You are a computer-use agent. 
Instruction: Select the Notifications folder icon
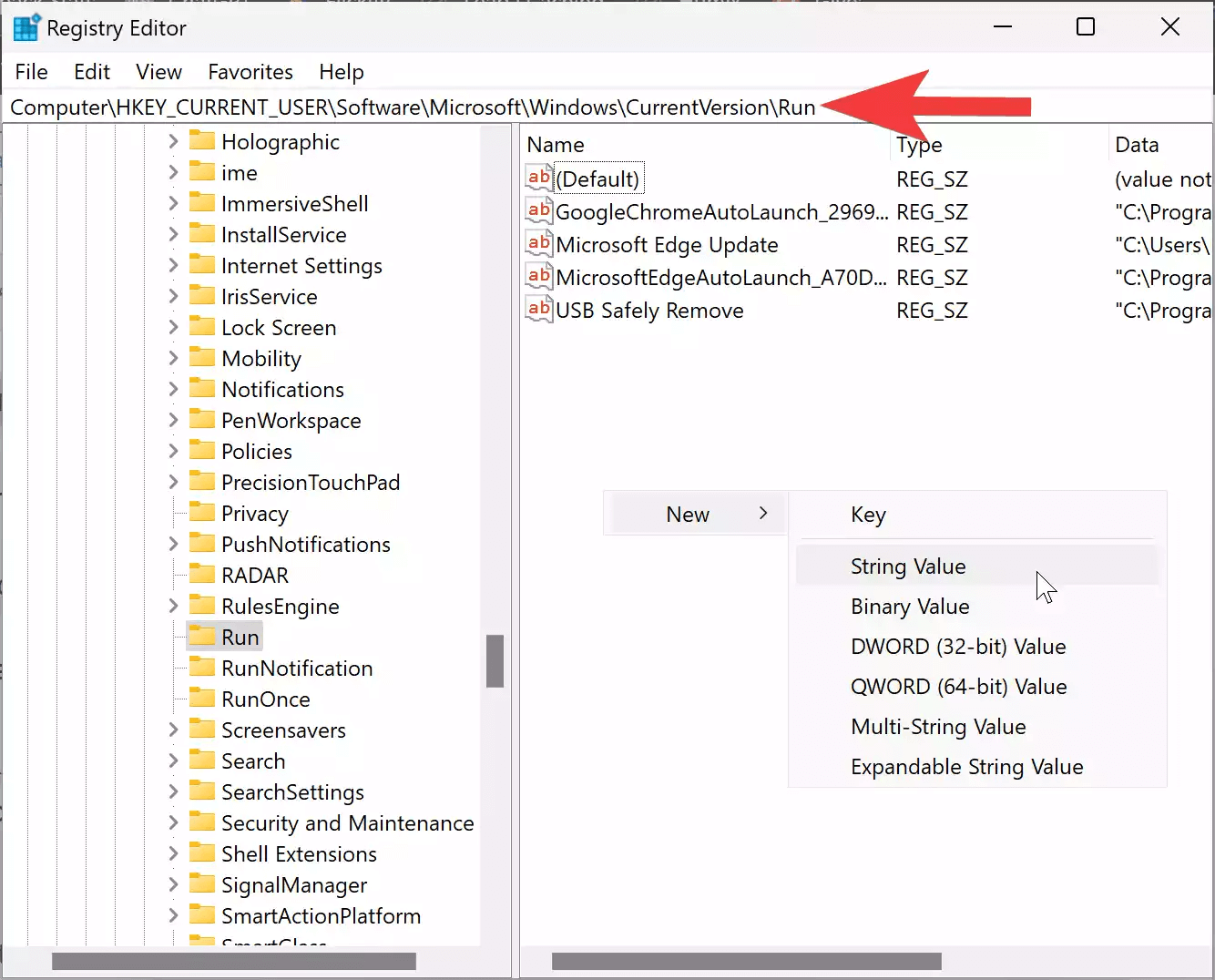[x=201, y=389]
